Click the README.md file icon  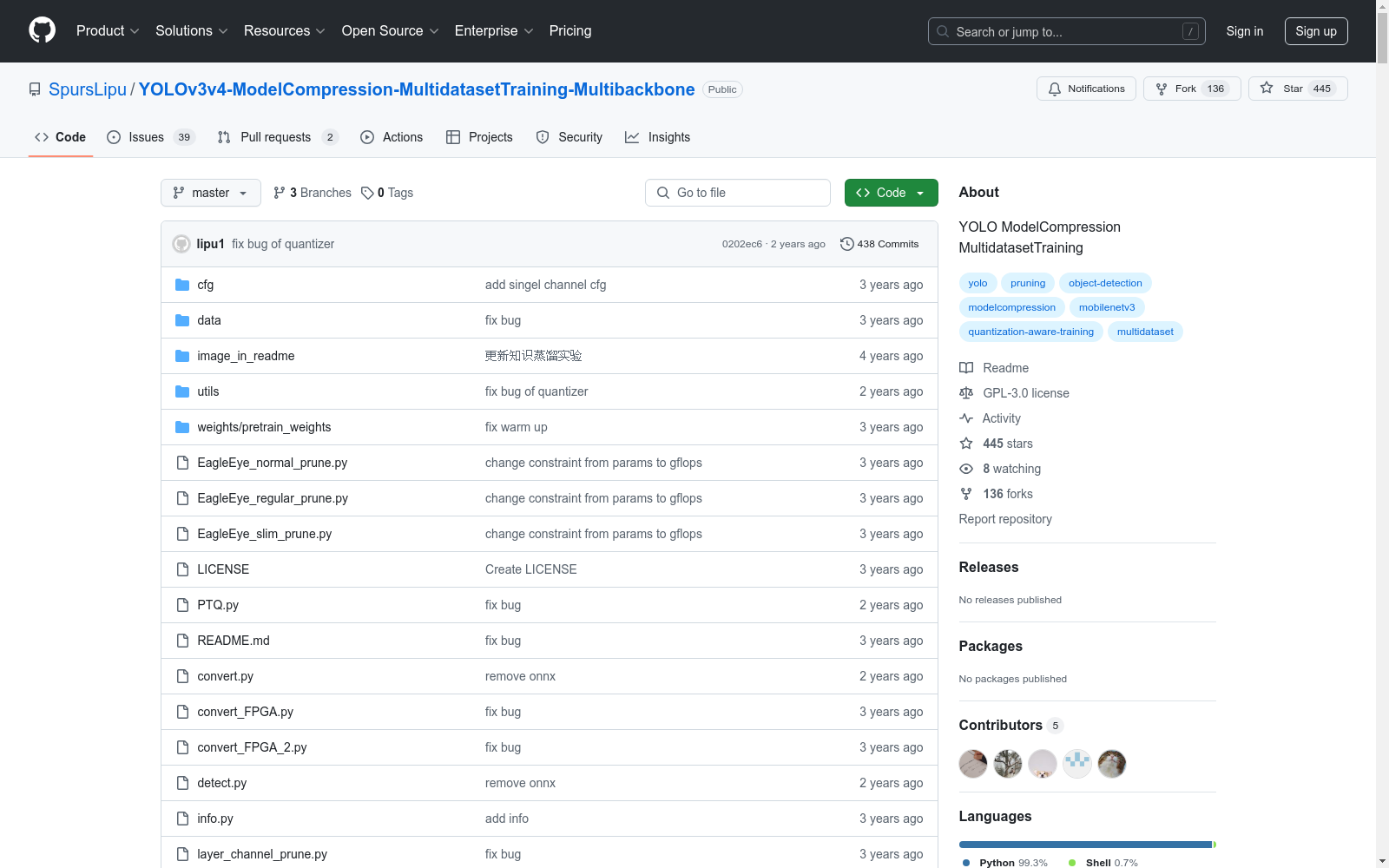point(182,641)
